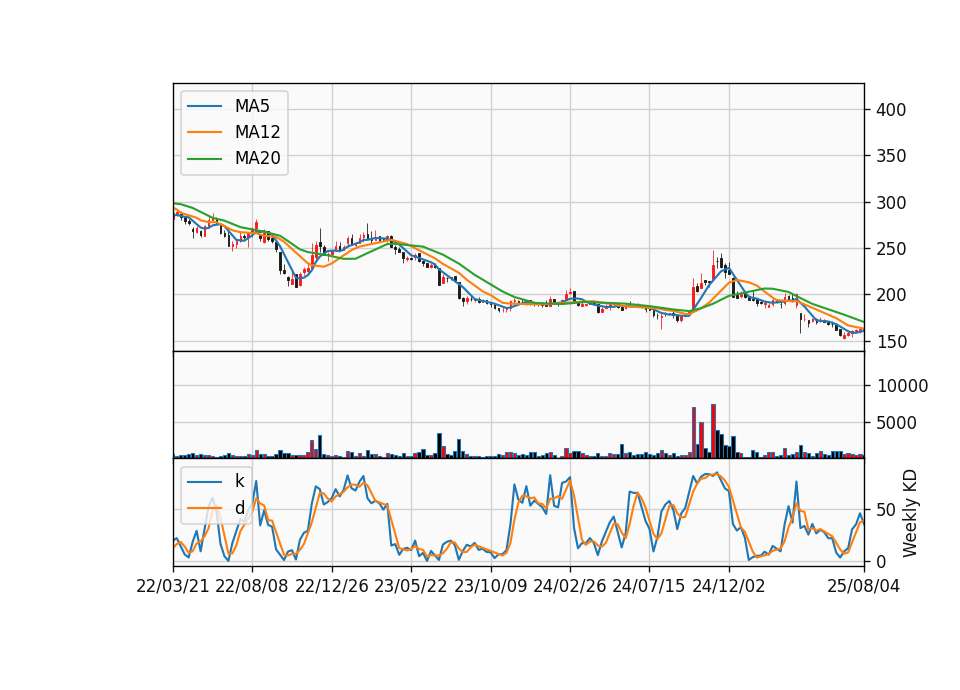Click the 250 price axis tick
960x690 pixels.
[891, 249]
